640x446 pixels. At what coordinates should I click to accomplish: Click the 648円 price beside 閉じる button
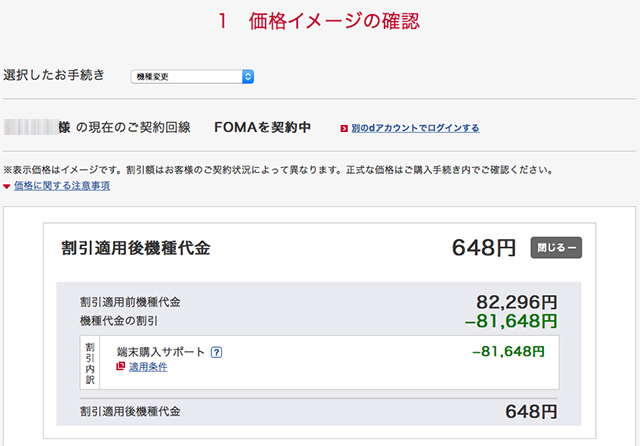484,248
